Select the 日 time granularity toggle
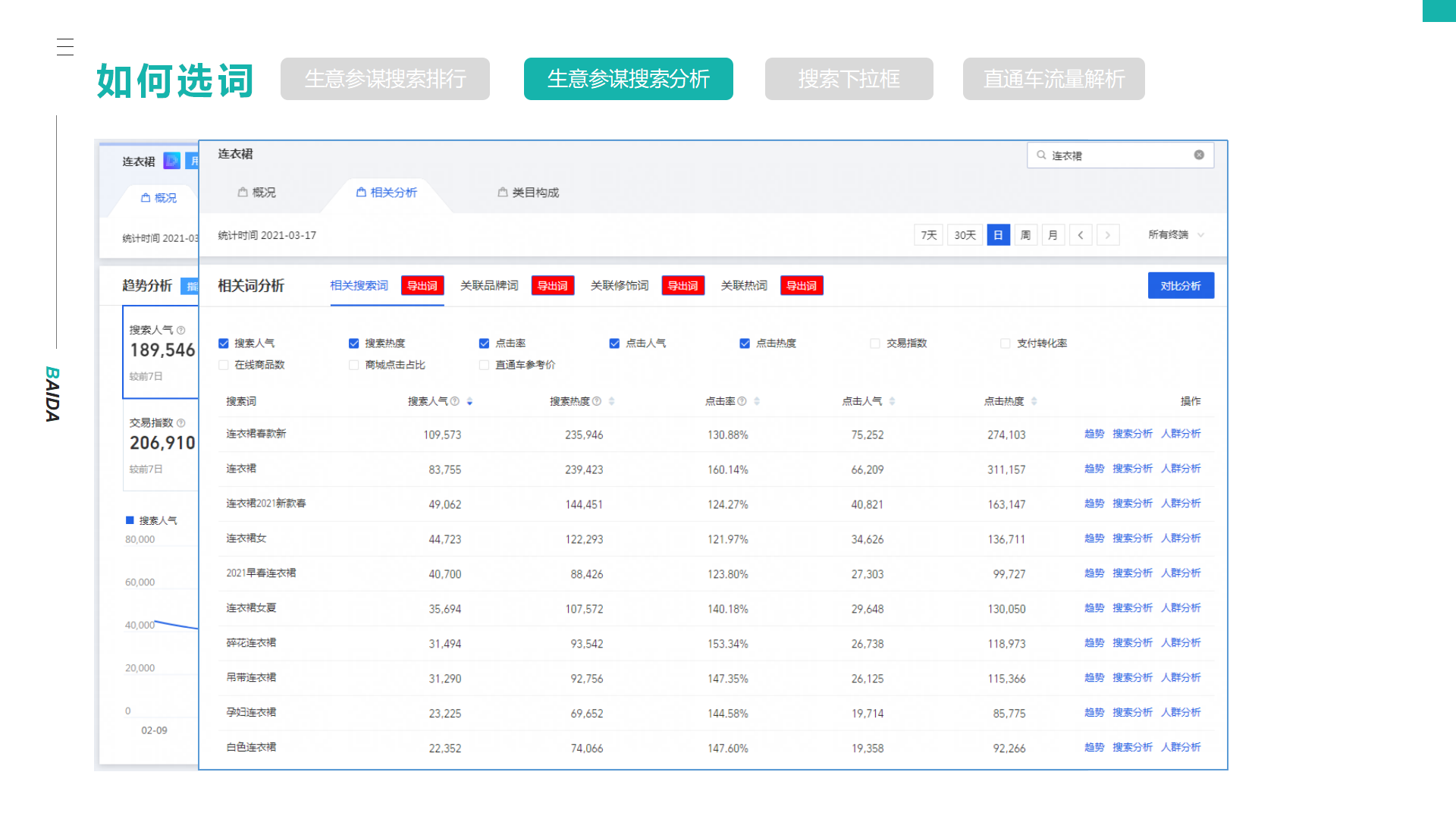This screenshot has height=819, width=1456. (x=997, y=235)
